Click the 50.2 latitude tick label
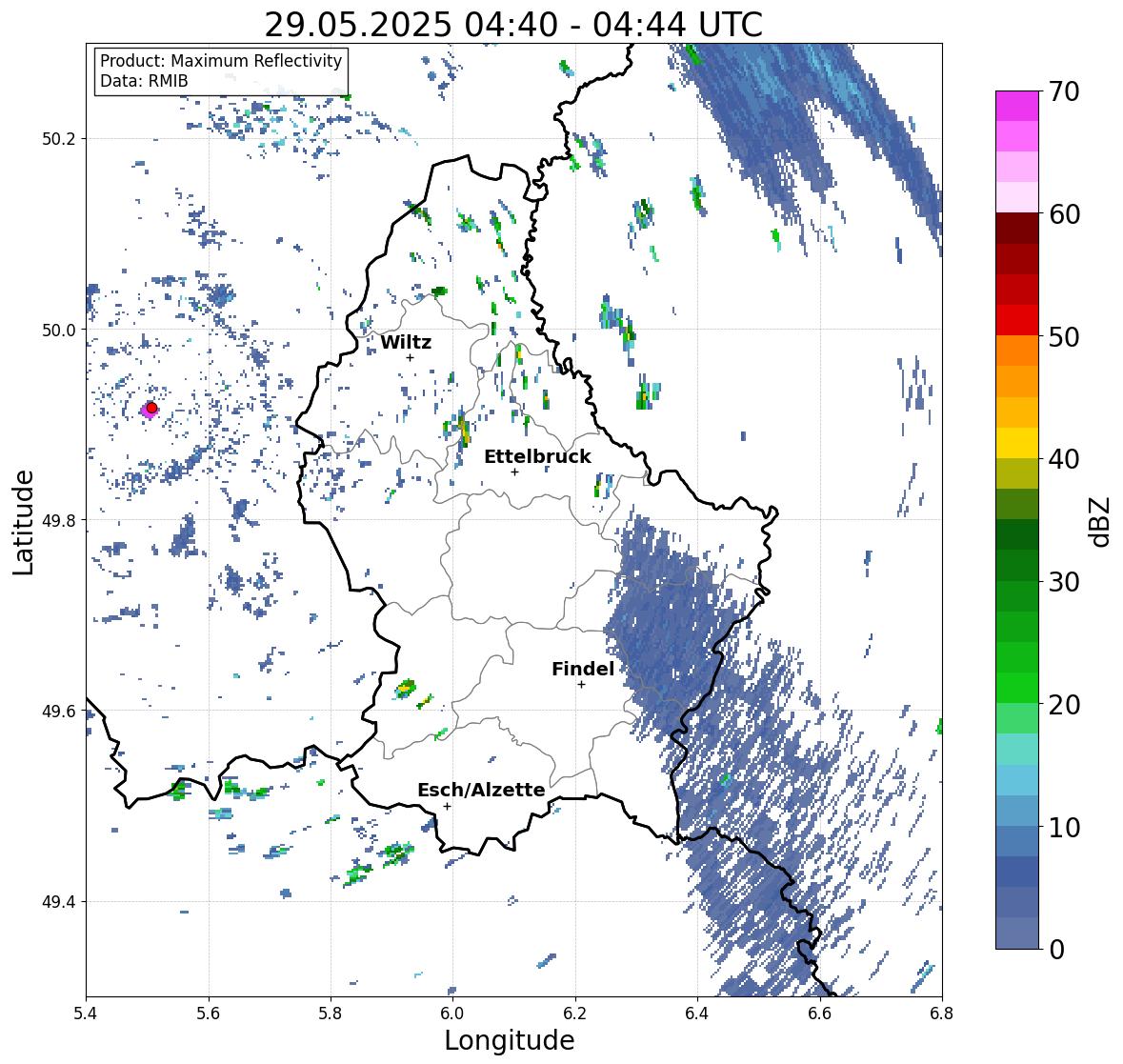The width and height of the screenshot is (1123, 1064). 57,139
